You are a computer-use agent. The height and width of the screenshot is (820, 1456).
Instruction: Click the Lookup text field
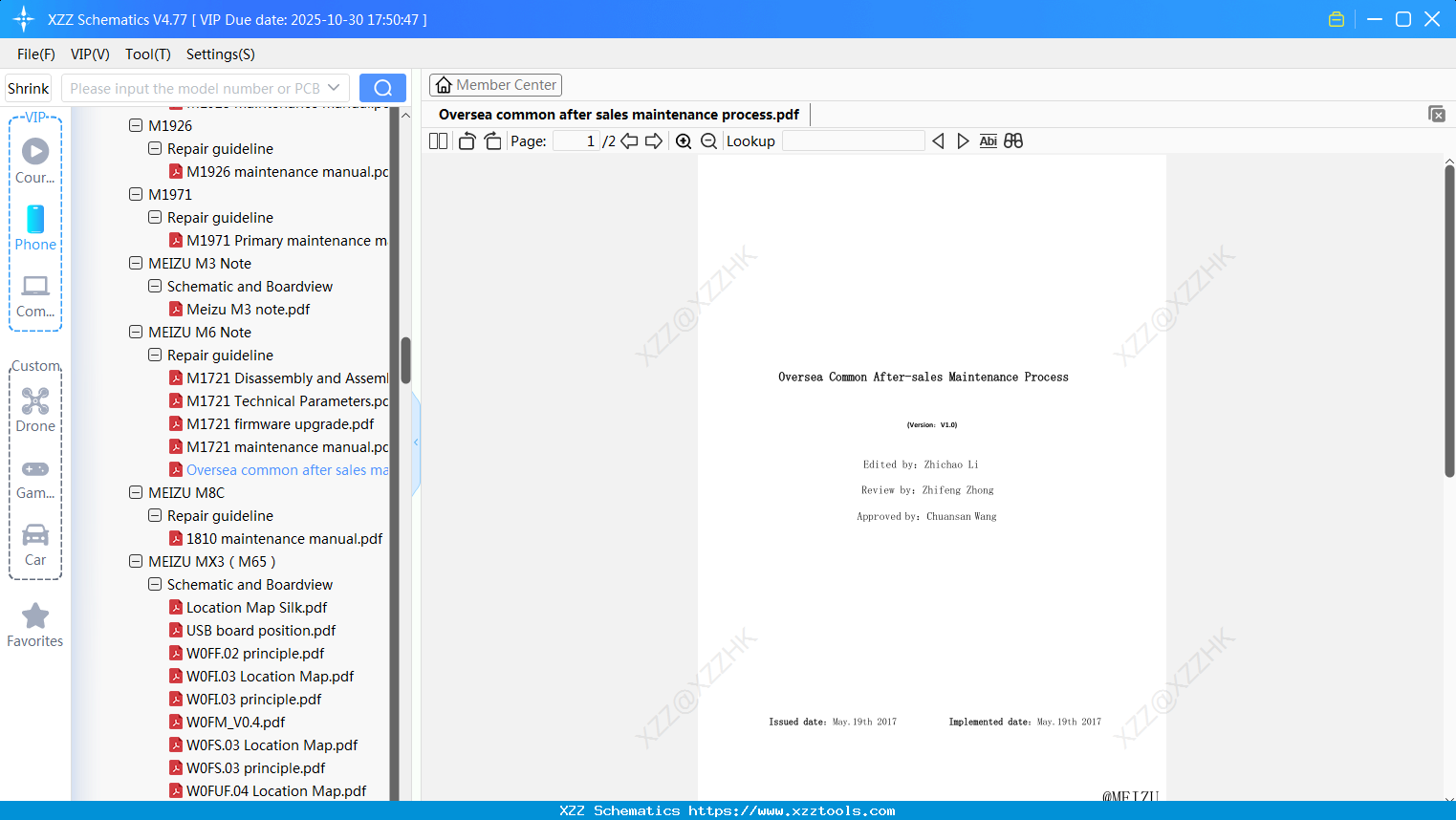[x=854, y=141]
